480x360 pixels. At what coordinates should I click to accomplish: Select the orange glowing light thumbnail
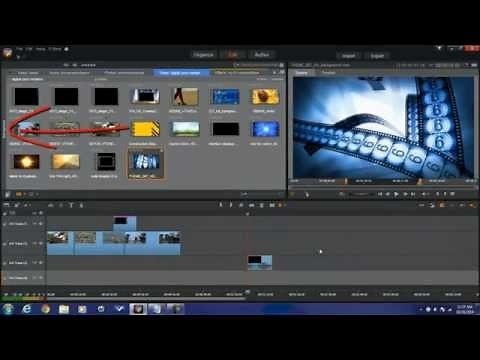pos(26,162)
